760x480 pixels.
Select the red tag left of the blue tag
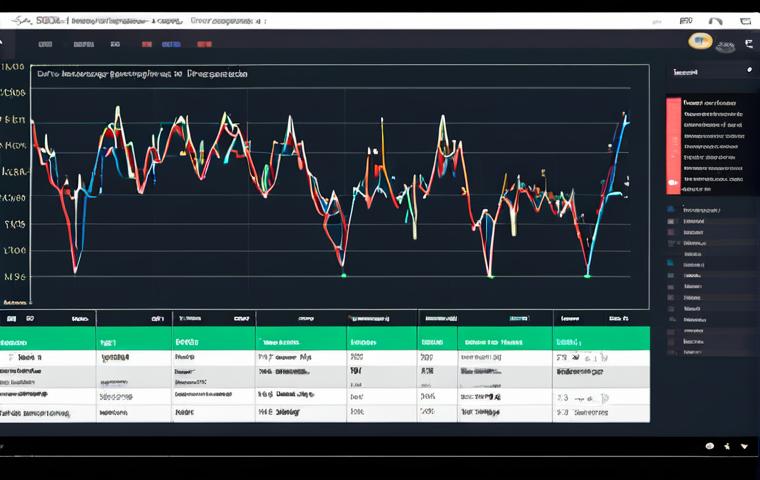pyautogui.click(x=147, y=44)
